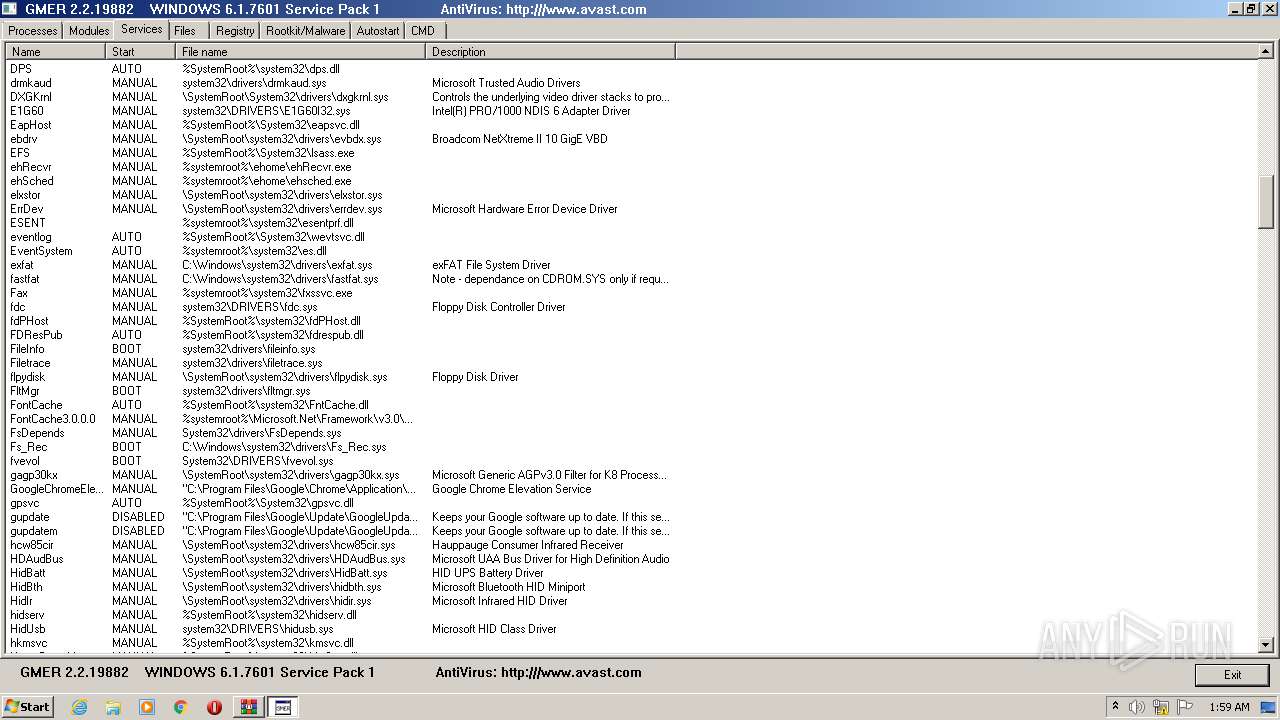The image size is (1280, 720).
Task: Select the eventlog service row
Action: [340, 237]
